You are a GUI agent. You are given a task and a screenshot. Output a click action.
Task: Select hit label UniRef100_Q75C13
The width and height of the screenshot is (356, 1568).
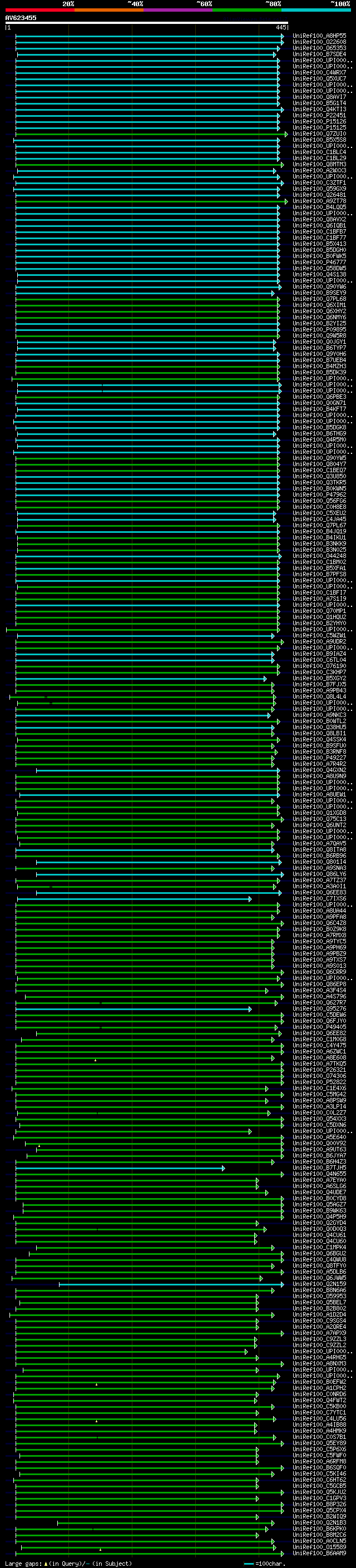[x=319, y=819]
